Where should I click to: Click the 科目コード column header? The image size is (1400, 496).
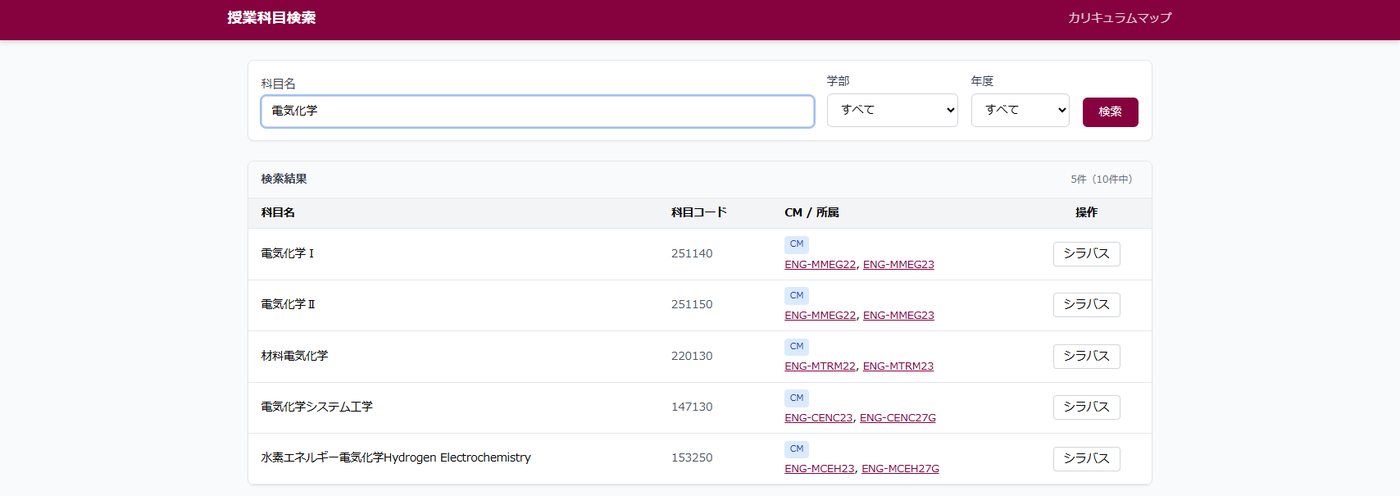[x=699, y=213]
